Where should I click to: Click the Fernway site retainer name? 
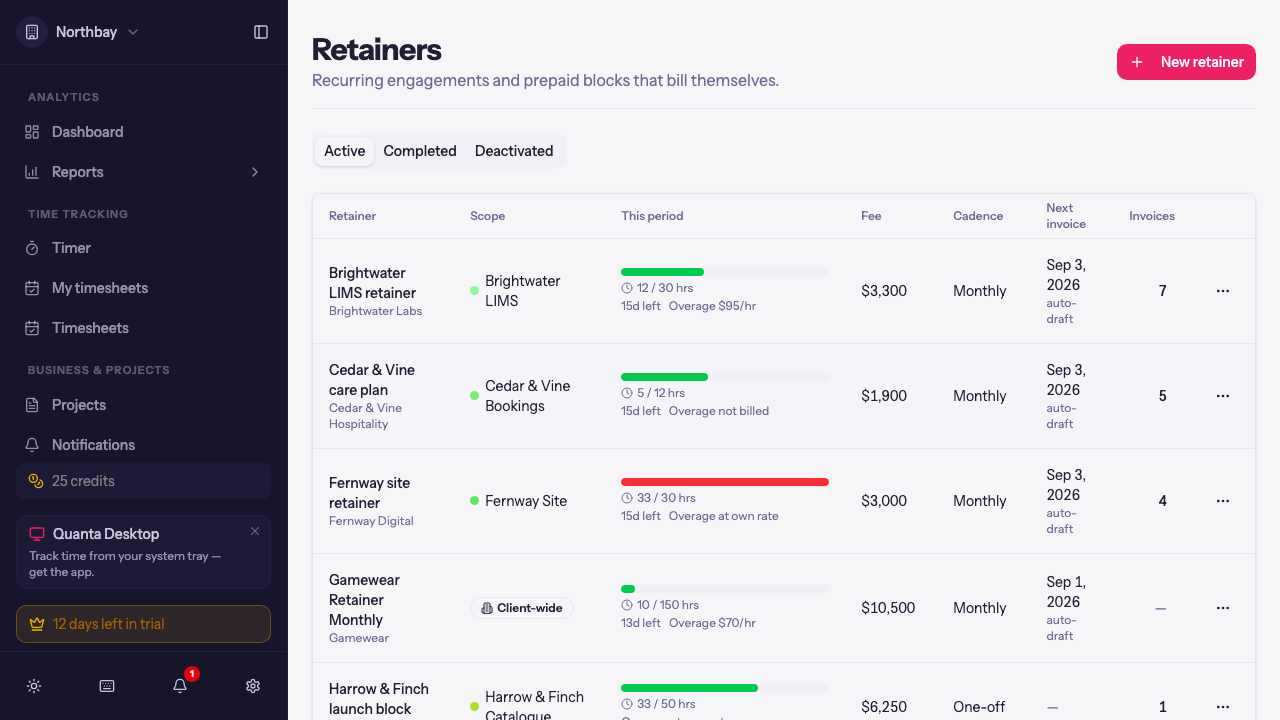369,493
